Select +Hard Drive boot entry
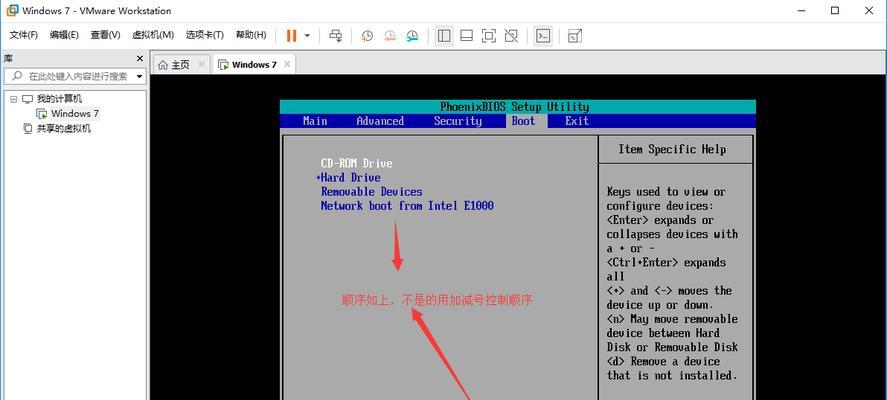Image resolution: width=887 pixels, height=400 pixels. [x=348, y=178]
